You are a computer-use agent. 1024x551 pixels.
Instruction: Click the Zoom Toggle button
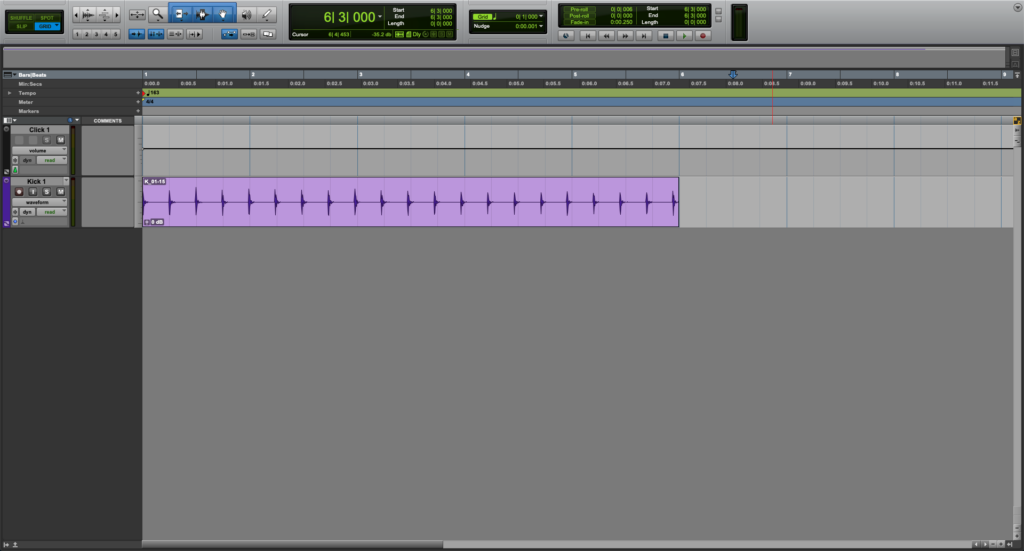click(x=137, y=14)
